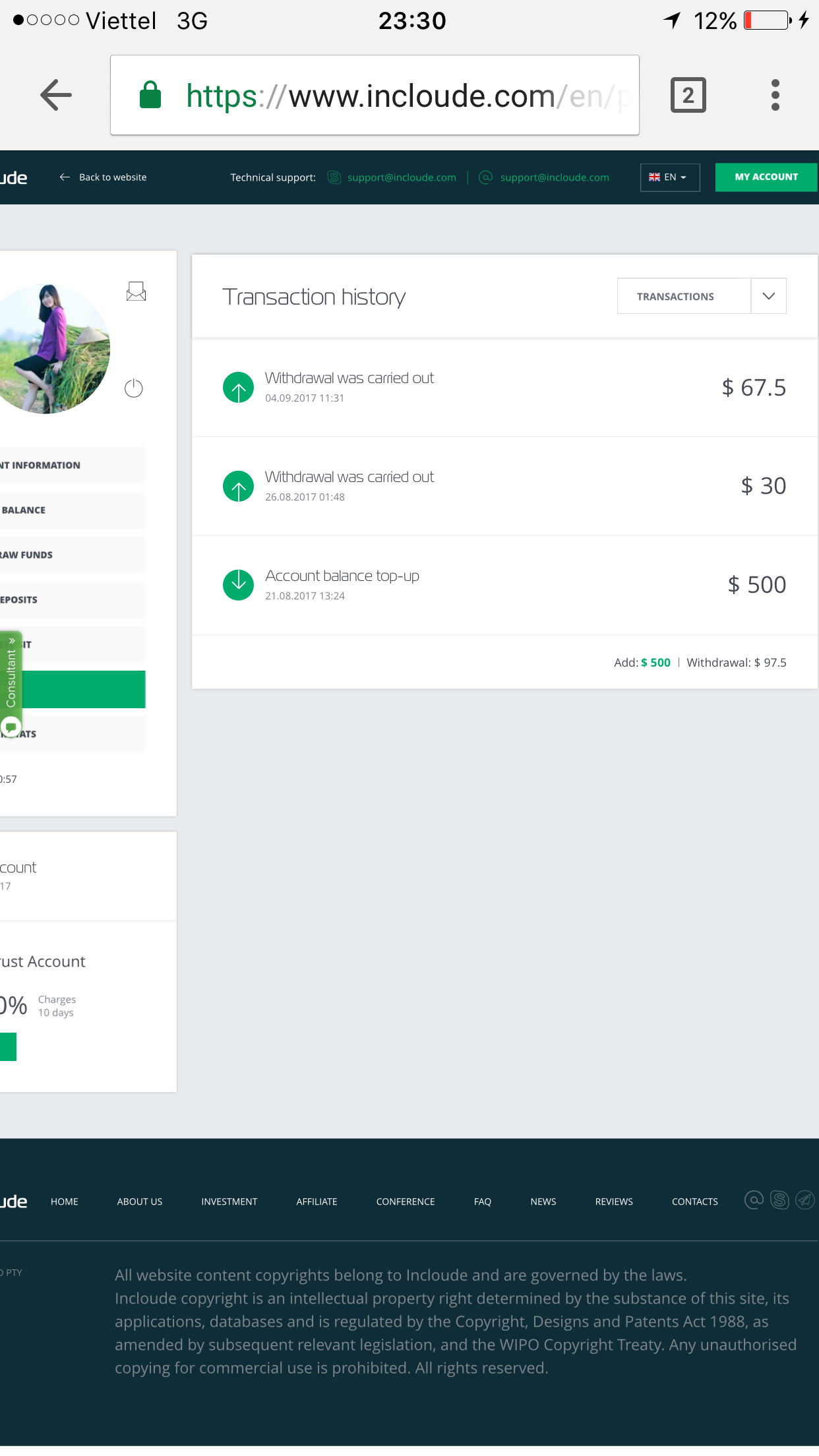Image resolution: width=819 pixels, height=1456 pixels.
Task: Tap the browser back arrow
Action: click(x=56, y=95)
